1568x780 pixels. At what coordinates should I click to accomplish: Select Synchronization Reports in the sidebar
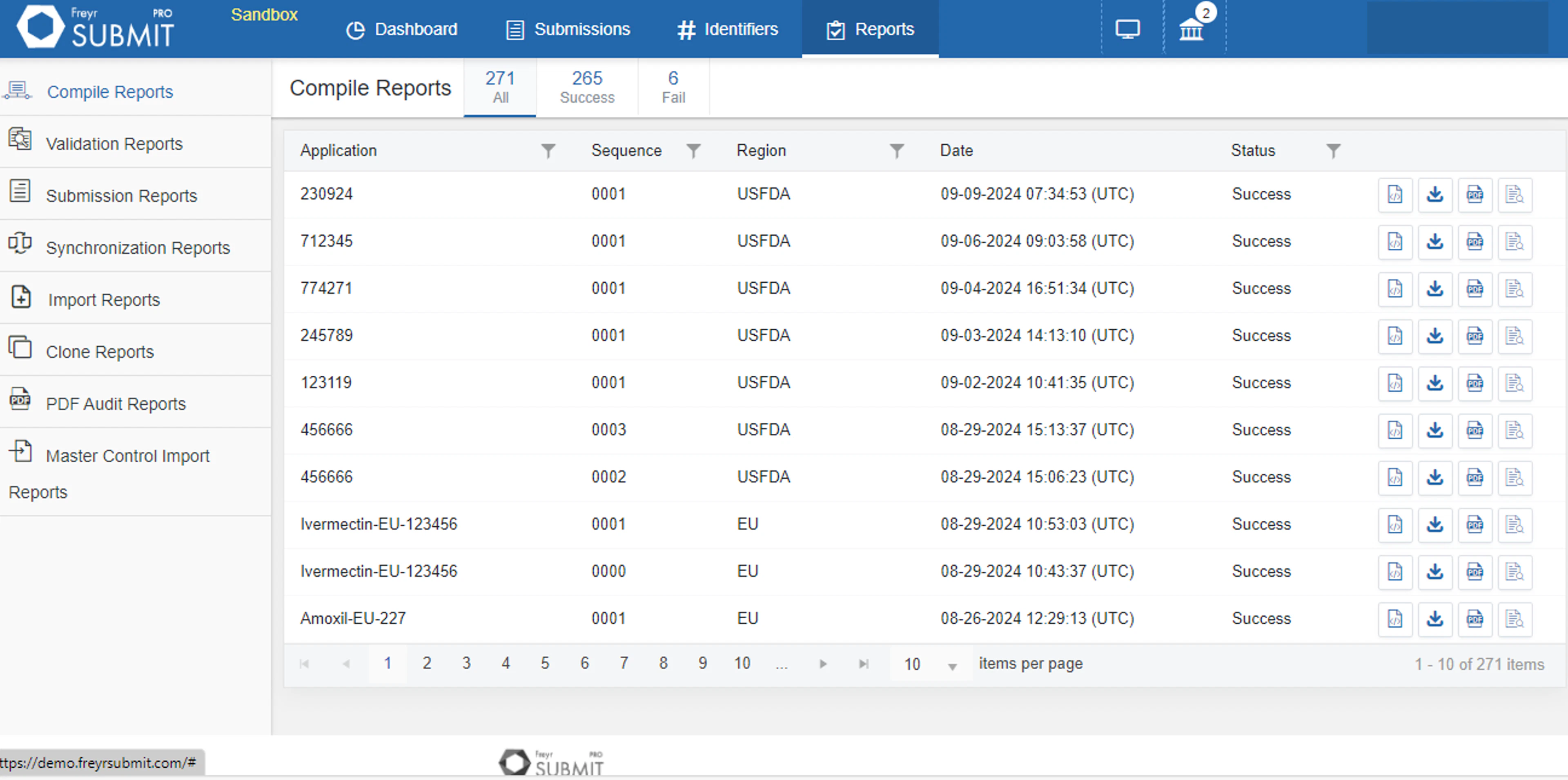138,247
